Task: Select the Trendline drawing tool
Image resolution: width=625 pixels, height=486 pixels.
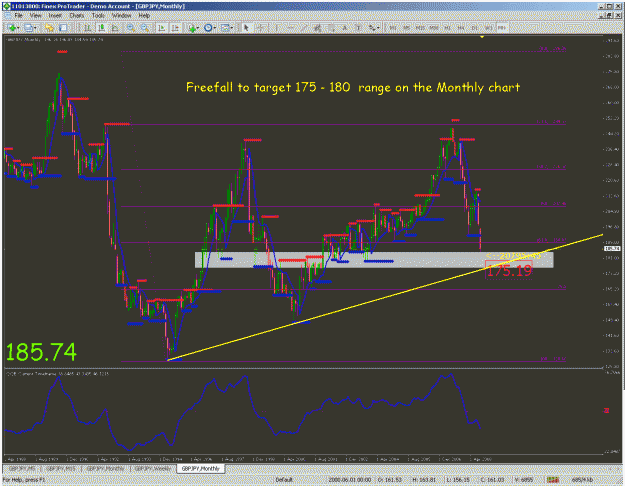Action: pyautogui.click(x=304, y=28)
